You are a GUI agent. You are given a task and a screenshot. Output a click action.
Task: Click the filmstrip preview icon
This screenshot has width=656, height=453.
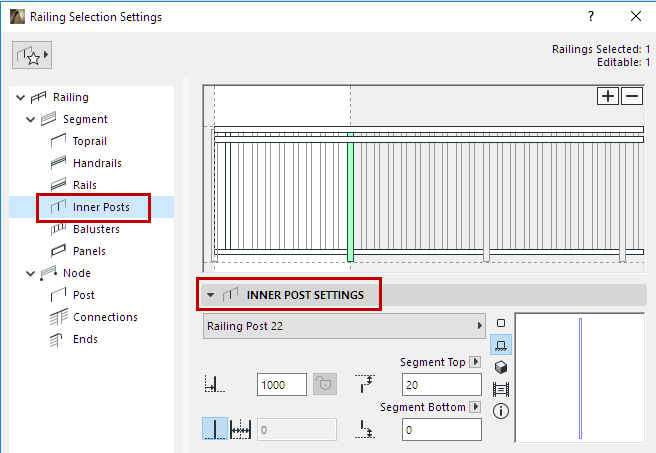click(x=501, y=389)
